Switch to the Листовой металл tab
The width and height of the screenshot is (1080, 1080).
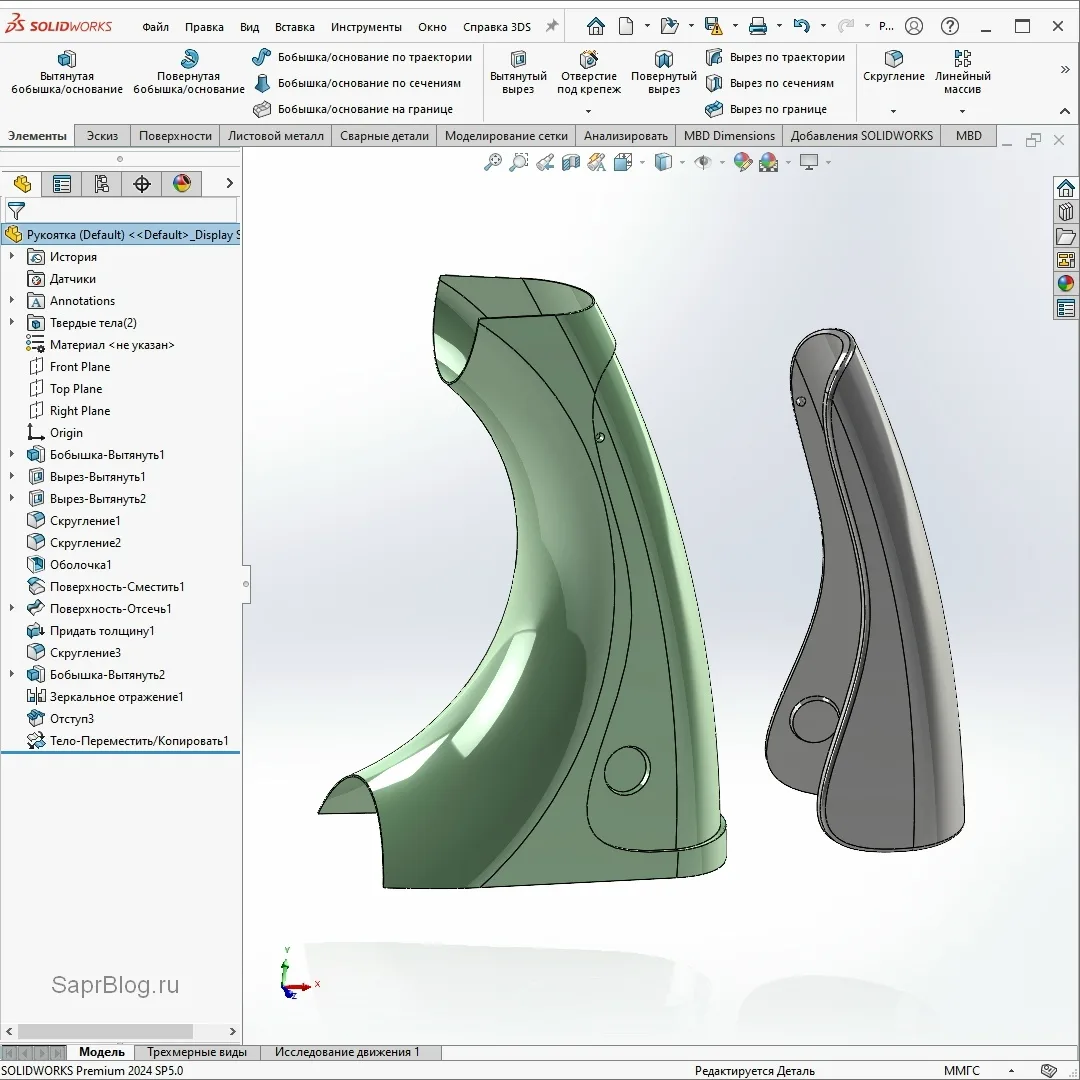[276, 136]
